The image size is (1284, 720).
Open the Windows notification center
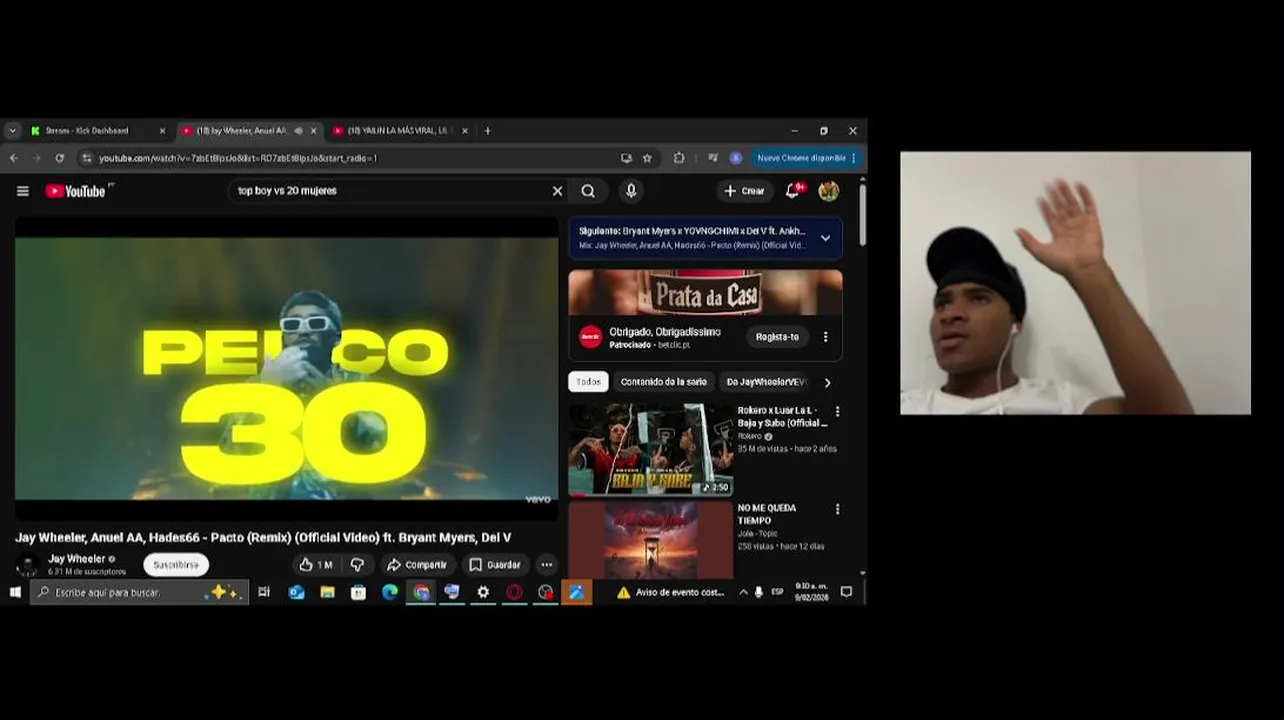[846, 592]
